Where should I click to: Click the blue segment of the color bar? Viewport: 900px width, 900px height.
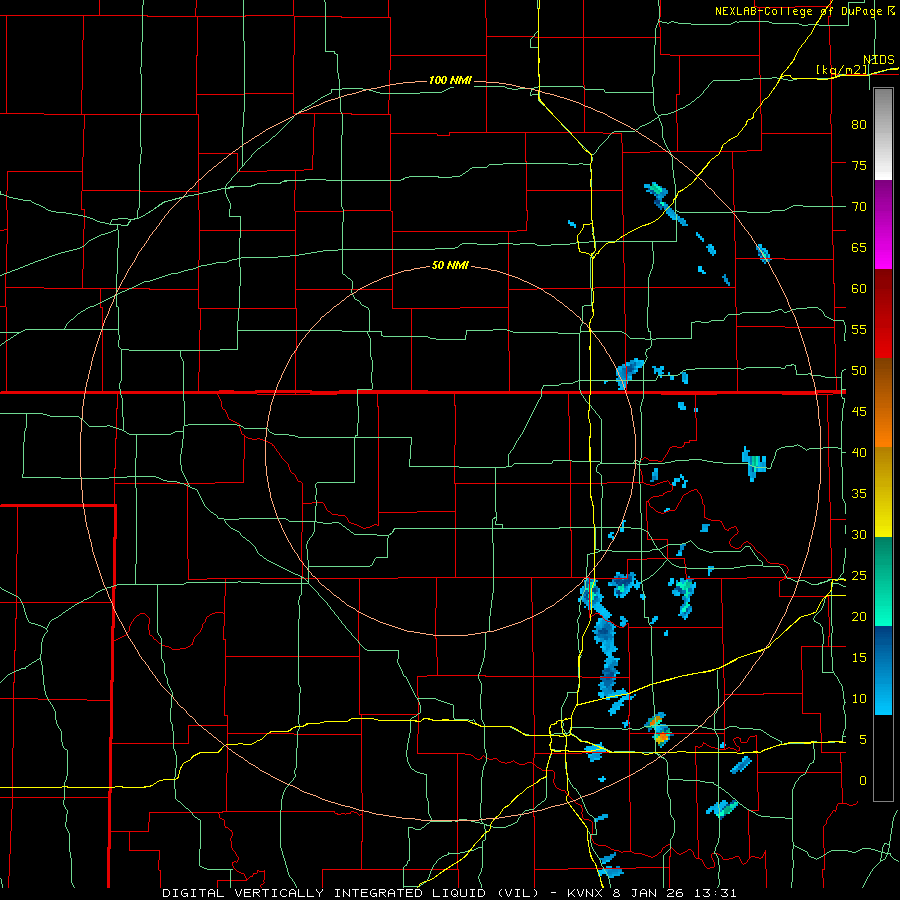[x=883, y=670]
